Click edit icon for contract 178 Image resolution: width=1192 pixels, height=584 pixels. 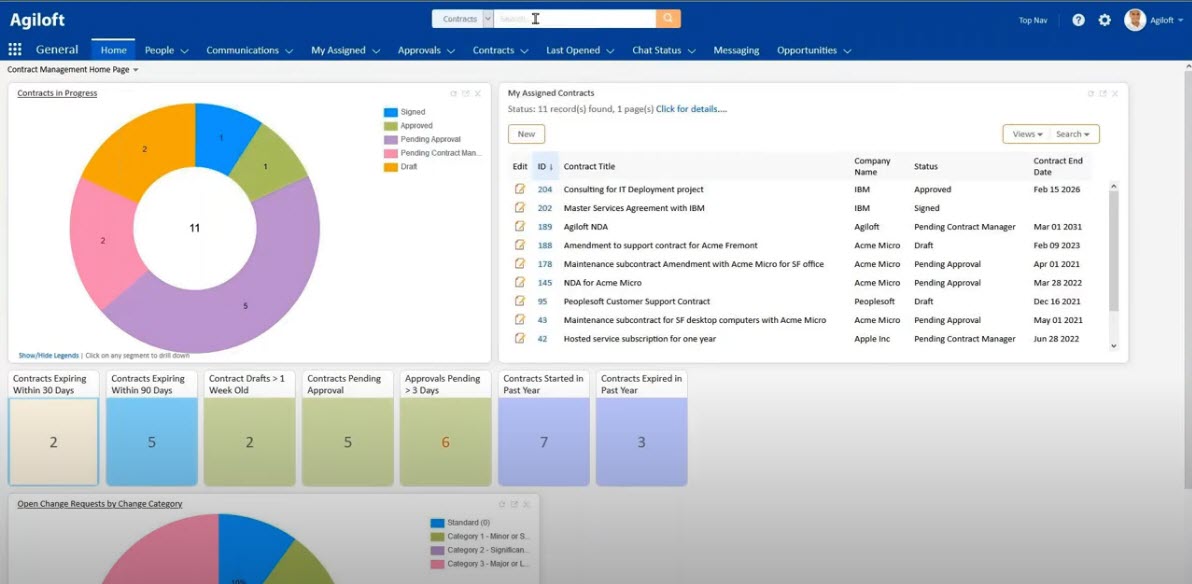[x=520, y=263]
